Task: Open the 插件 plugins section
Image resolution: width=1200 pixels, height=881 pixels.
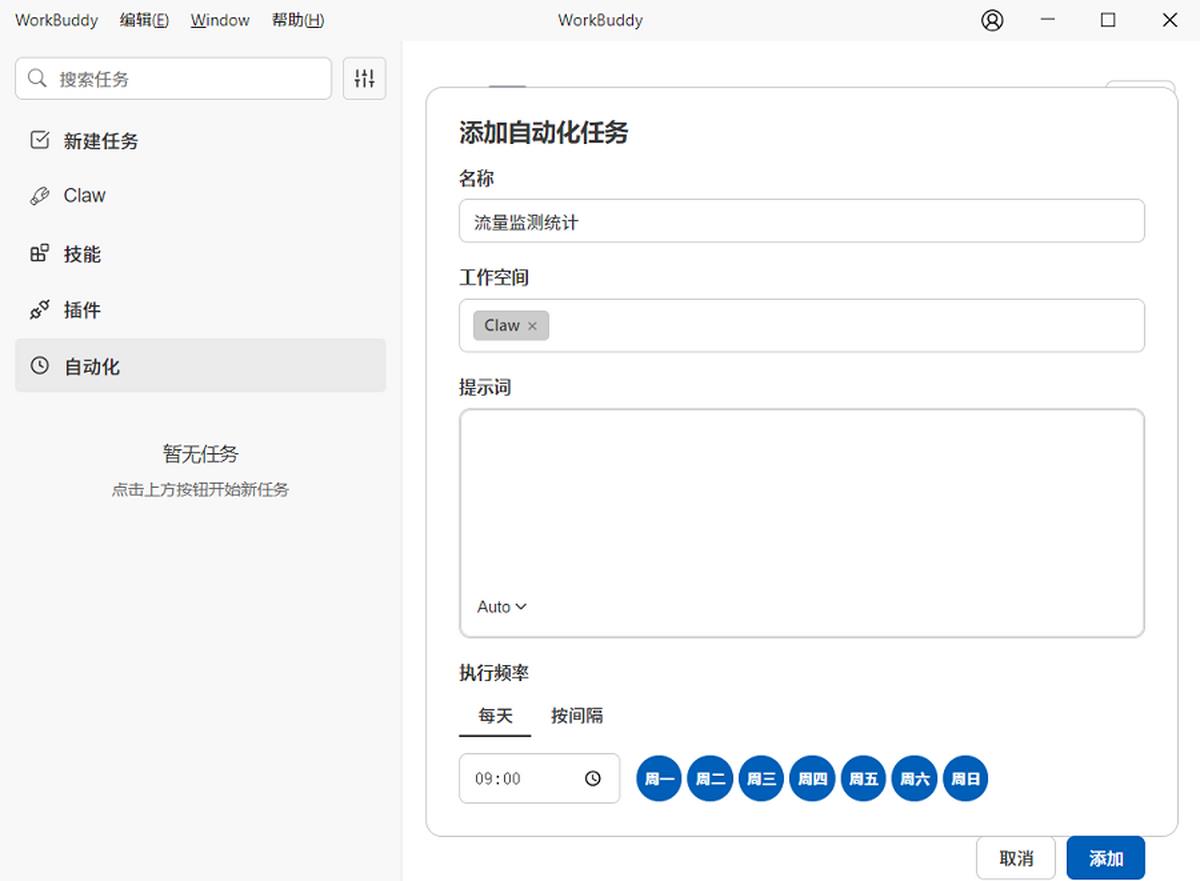Action: pos(82,310)
